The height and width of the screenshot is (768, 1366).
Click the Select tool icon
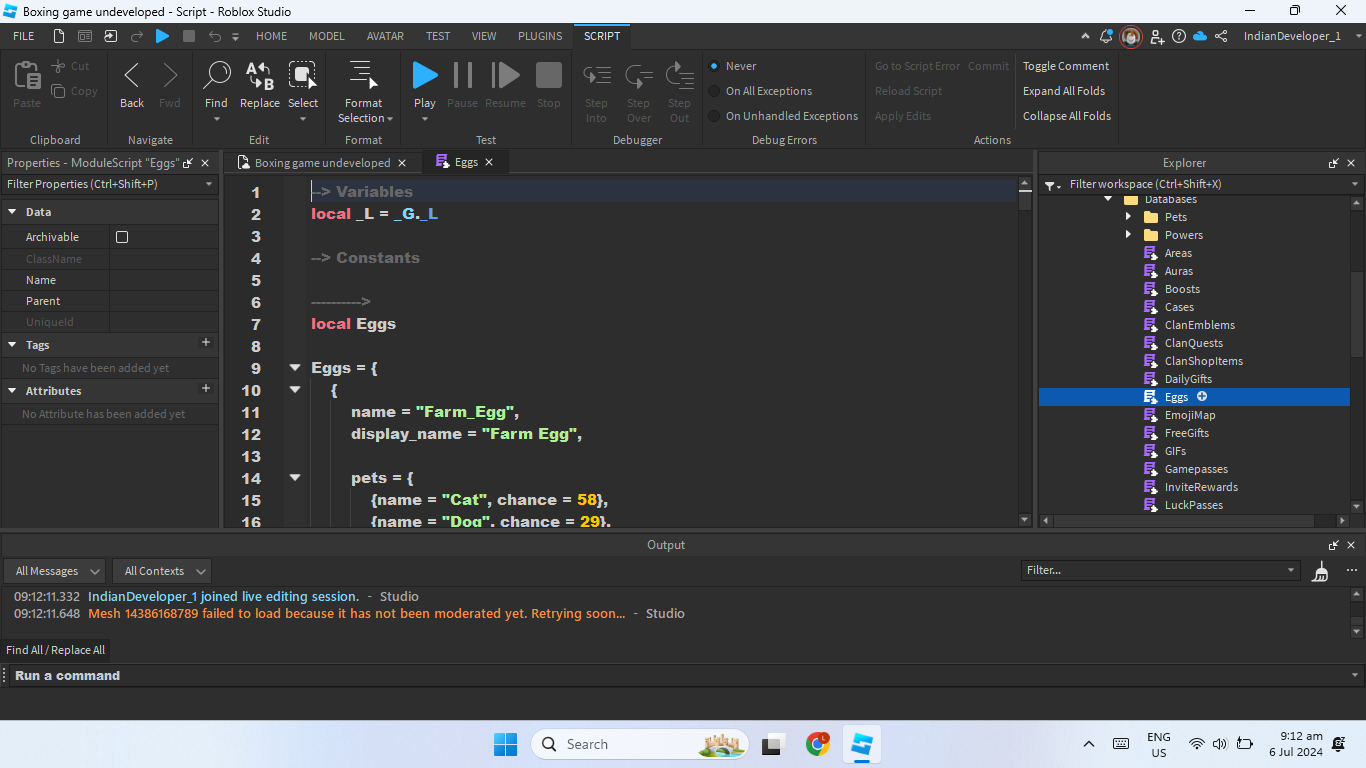(x=302, y=76)
